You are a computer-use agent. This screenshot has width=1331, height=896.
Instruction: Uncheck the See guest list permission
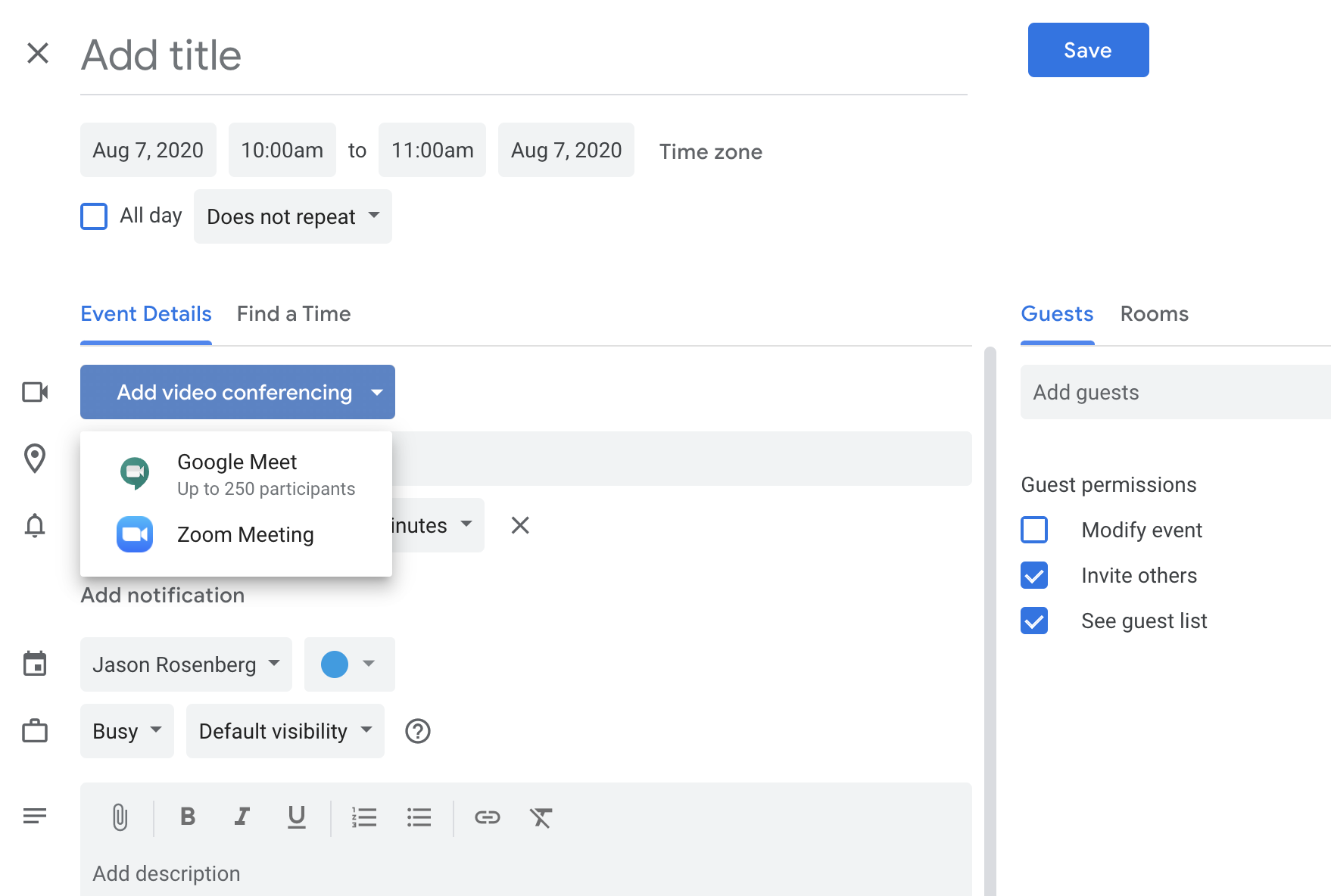click(x=1034, y=621)
